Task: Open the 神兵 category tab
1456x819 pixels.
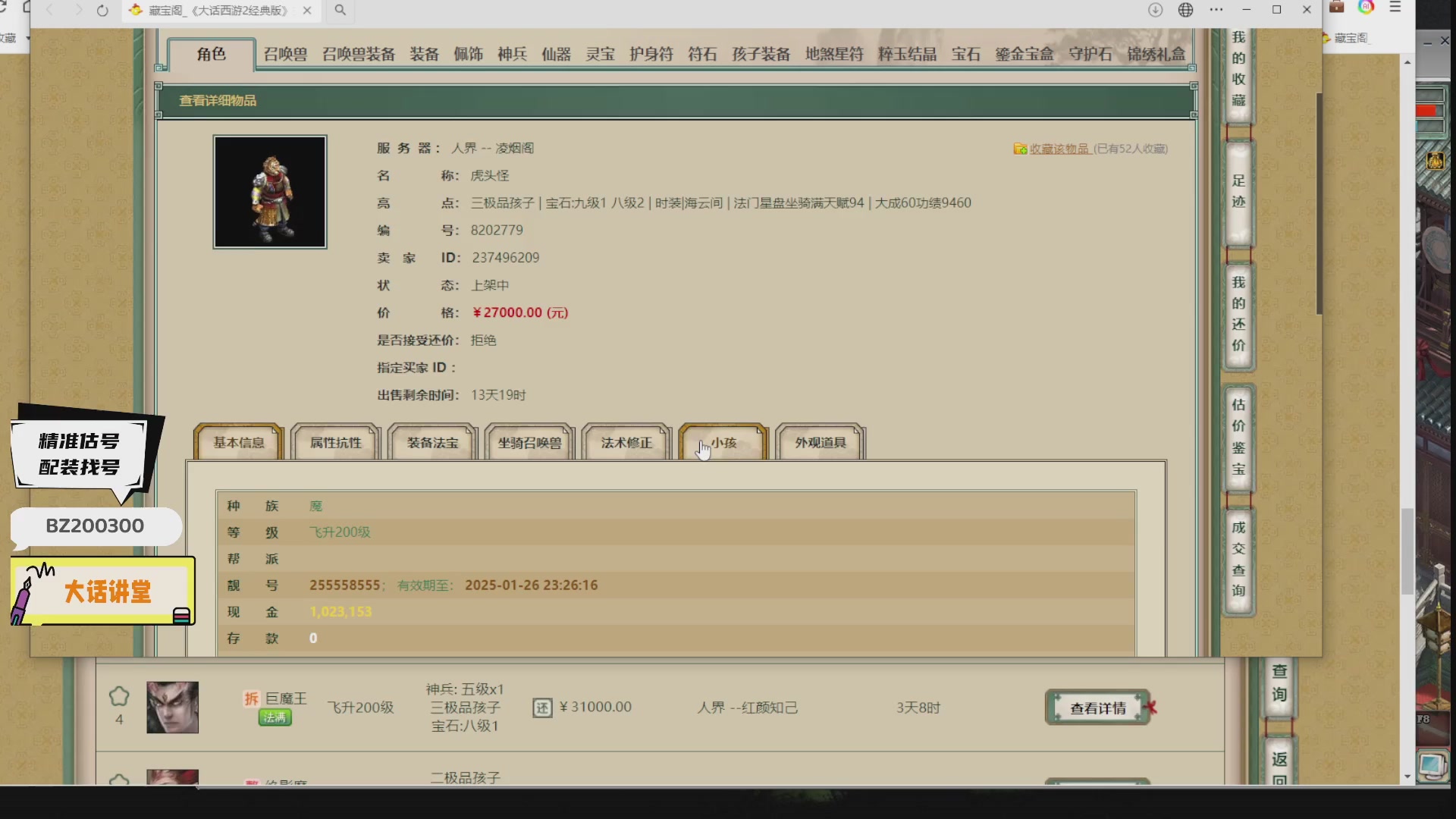Action: click(x=513, y=54)
